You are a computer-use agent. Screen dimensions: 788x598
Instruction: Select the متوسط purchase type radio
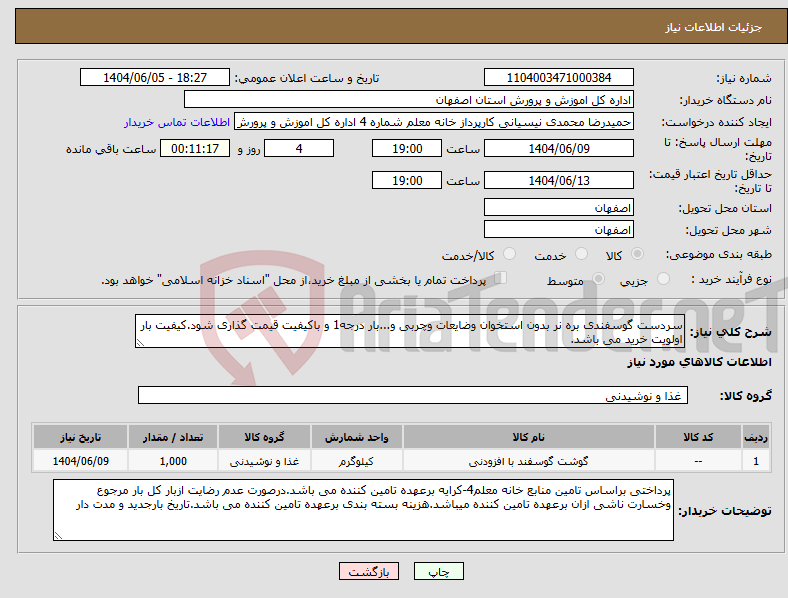(598, 278)
